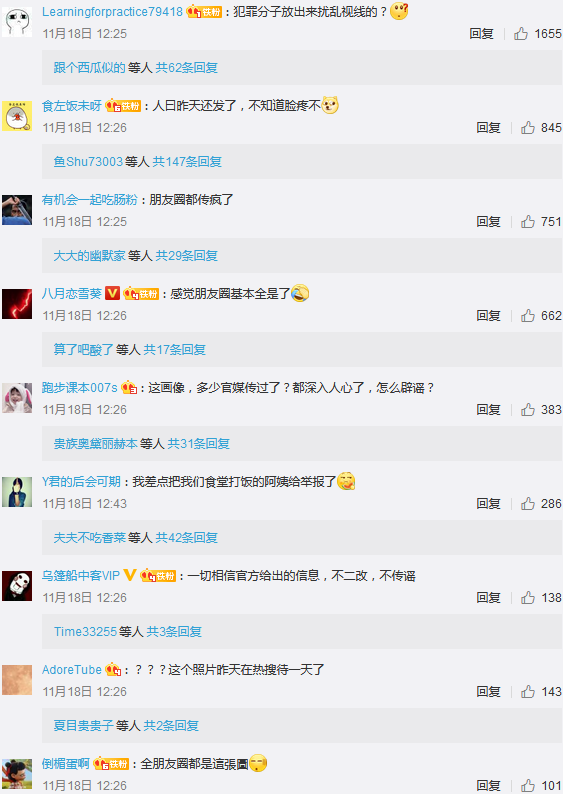Expand the 共62条回复 replies
563x794 pixels.
186,68
